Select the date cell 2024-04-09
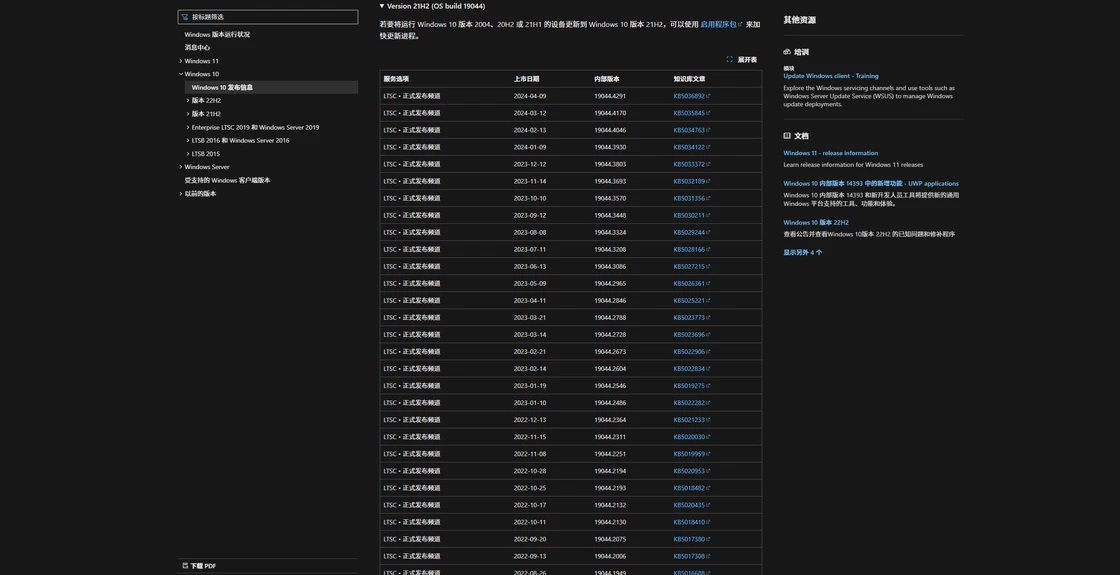The width and height of the screenshot is (1120, 575). click(529, 96)
